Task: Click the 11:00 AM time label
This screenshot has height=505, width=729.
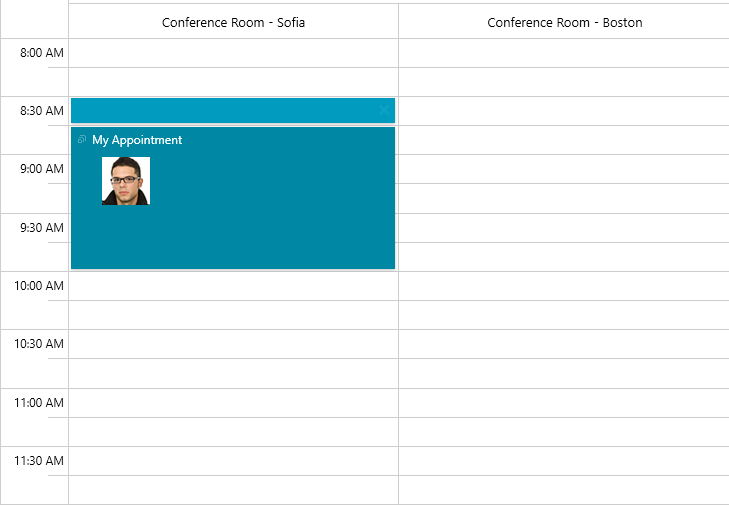Action: (x=40, y=403)
